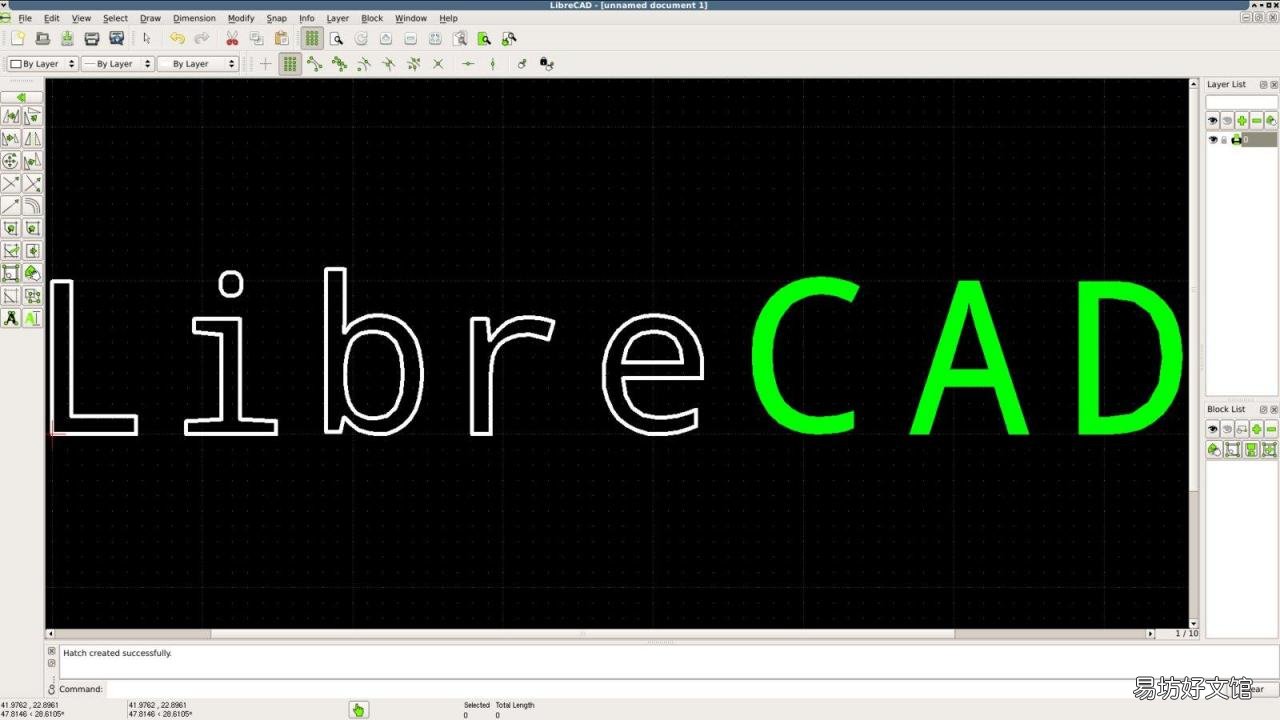Go back with the green arrow button
Image resolution: width=1280 pixels, height=720 pixels.
click(21, 97)
